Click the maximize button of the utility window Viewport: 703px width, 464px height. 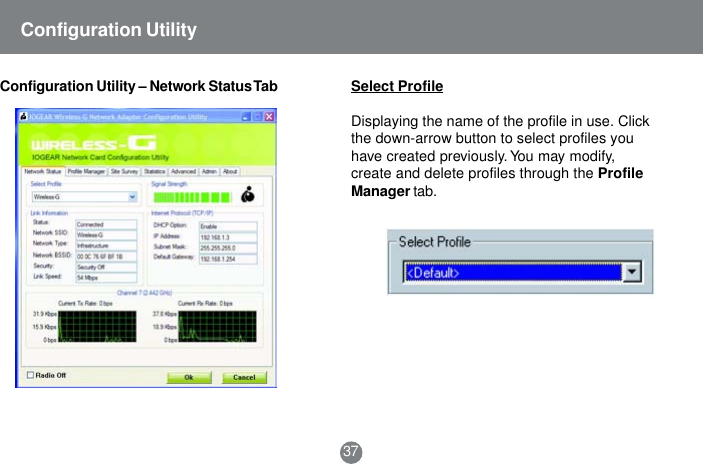pos(257,117)
